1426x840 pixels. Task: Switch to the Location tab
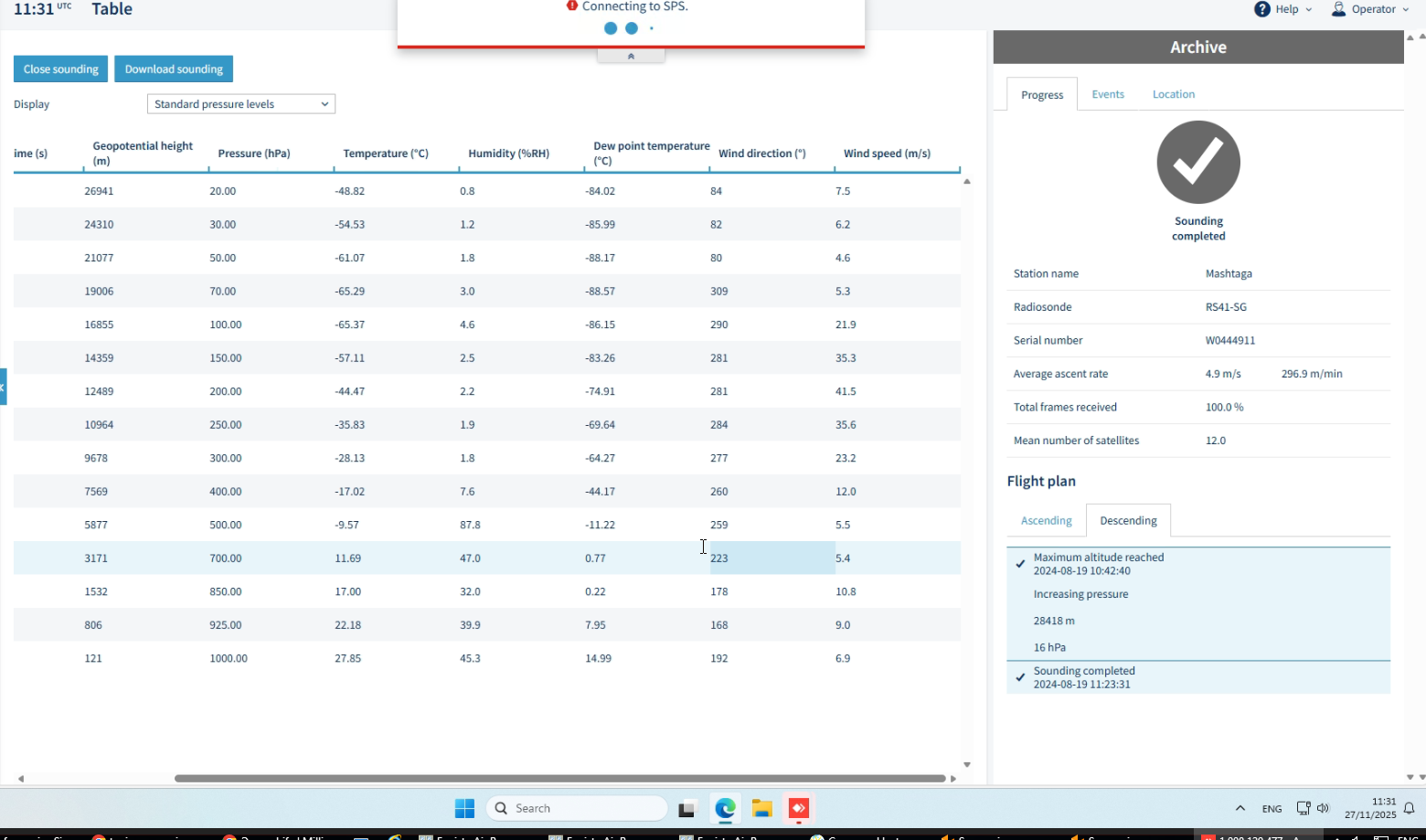point(1174,94)
